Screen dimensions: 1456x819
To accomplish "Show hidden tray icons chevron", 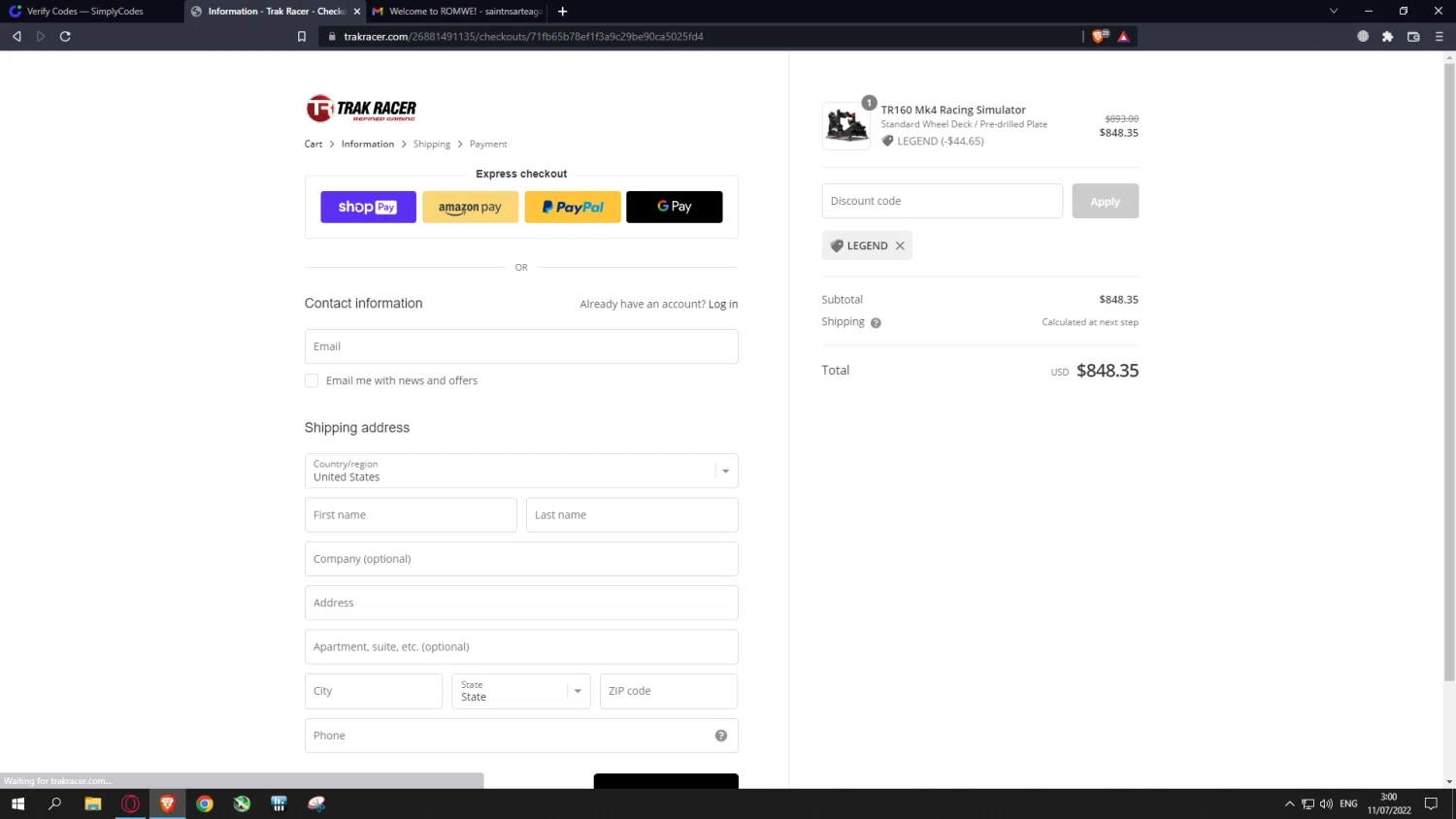I will (x=1289, y=803).
